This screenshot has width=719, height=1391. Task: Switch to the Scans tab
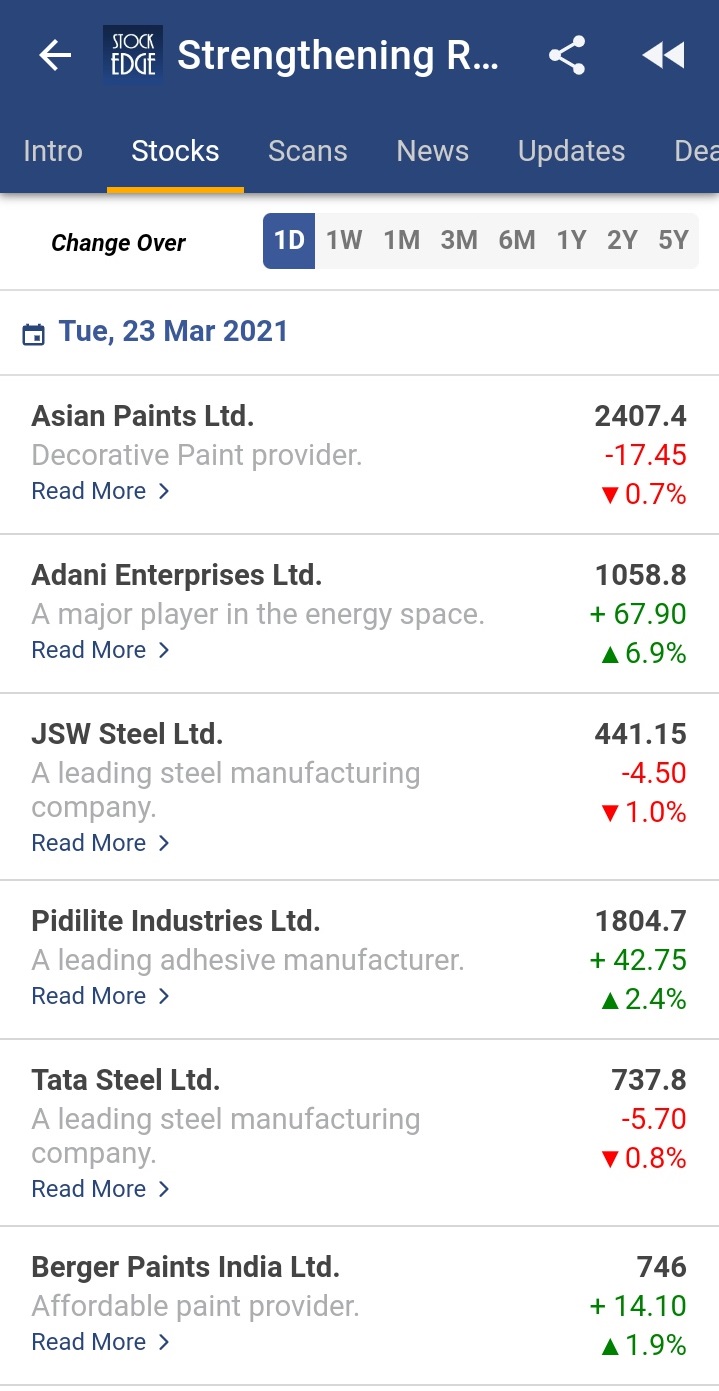pyautogui.click(x=307, y=151)
